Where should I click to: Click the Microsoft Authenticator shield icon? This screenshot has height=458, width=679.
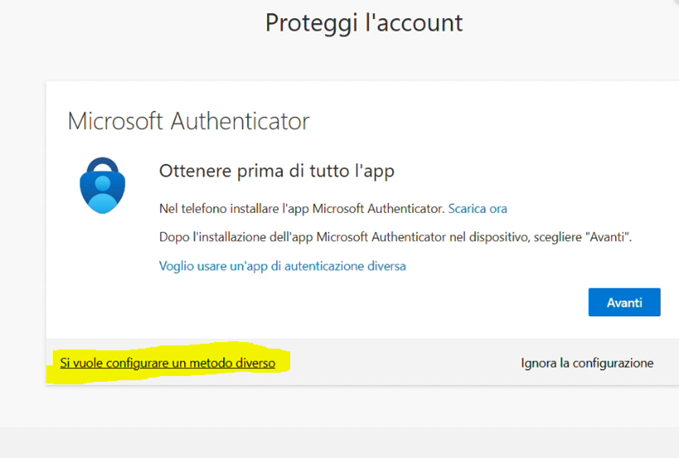(x=103, y=184)
